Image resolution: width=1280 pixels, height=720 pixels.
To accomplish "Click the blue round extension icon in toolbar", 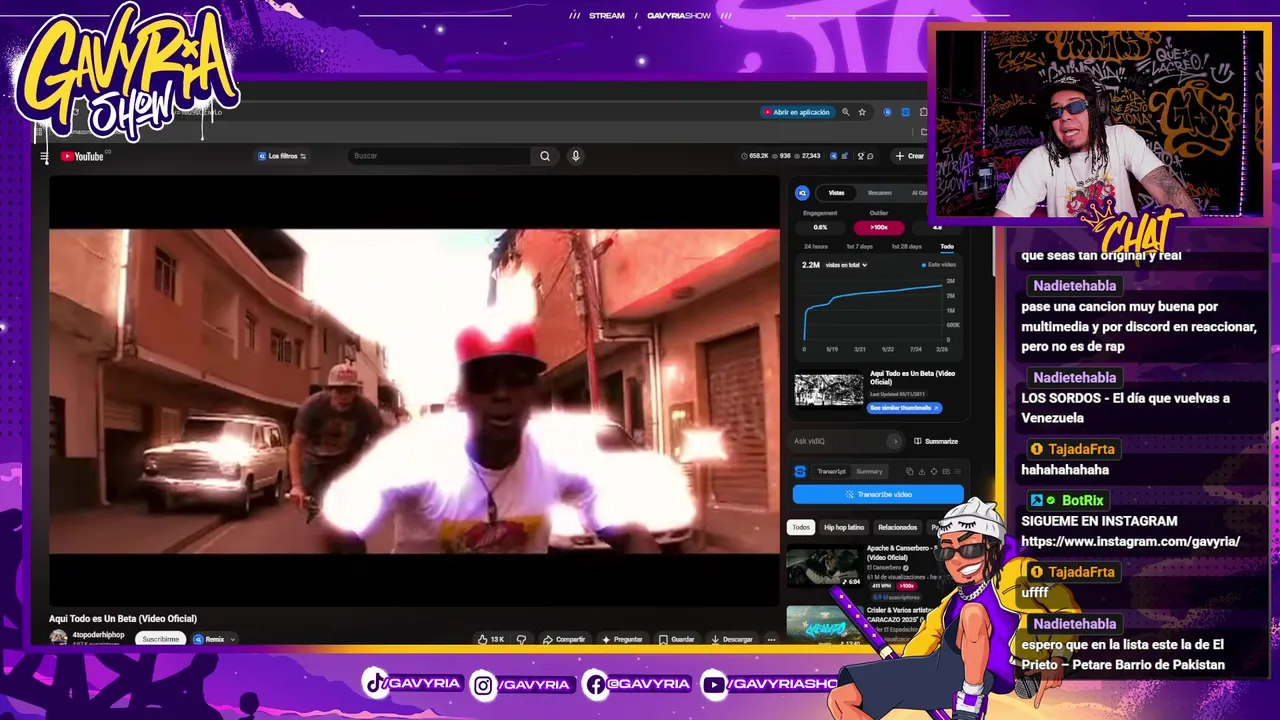I will pyautogui.click(x=887, y=112).
